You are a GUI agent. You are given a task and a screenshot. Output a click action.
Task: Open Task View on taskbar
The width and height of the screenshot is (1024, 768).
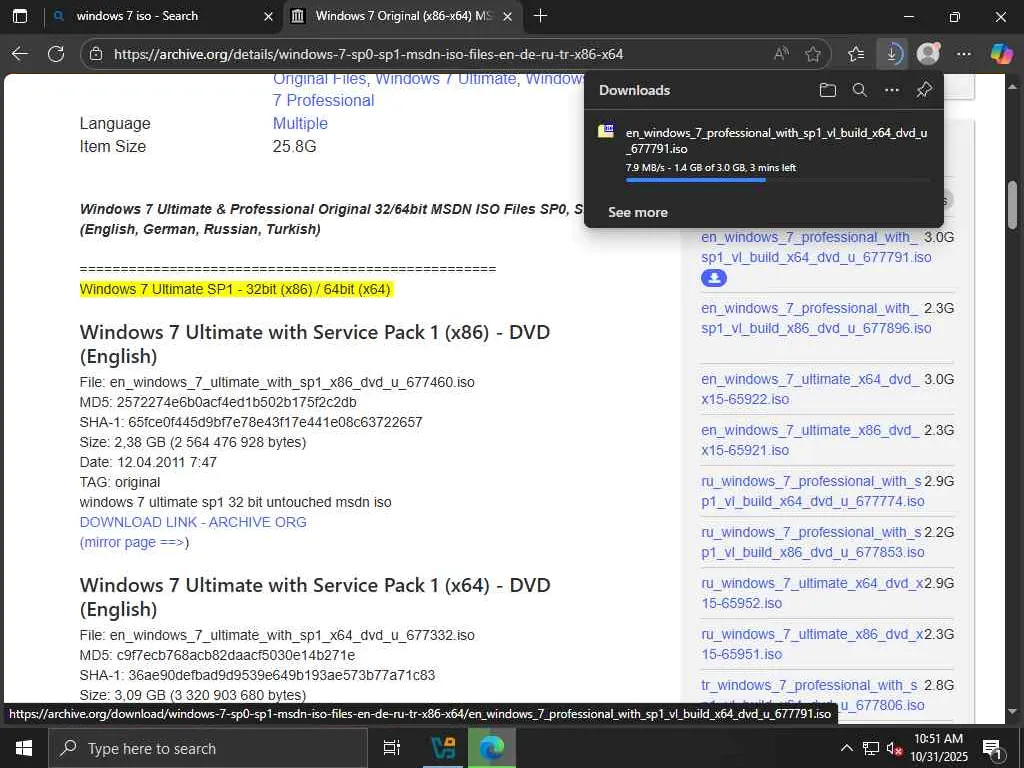tap(392, 748)
